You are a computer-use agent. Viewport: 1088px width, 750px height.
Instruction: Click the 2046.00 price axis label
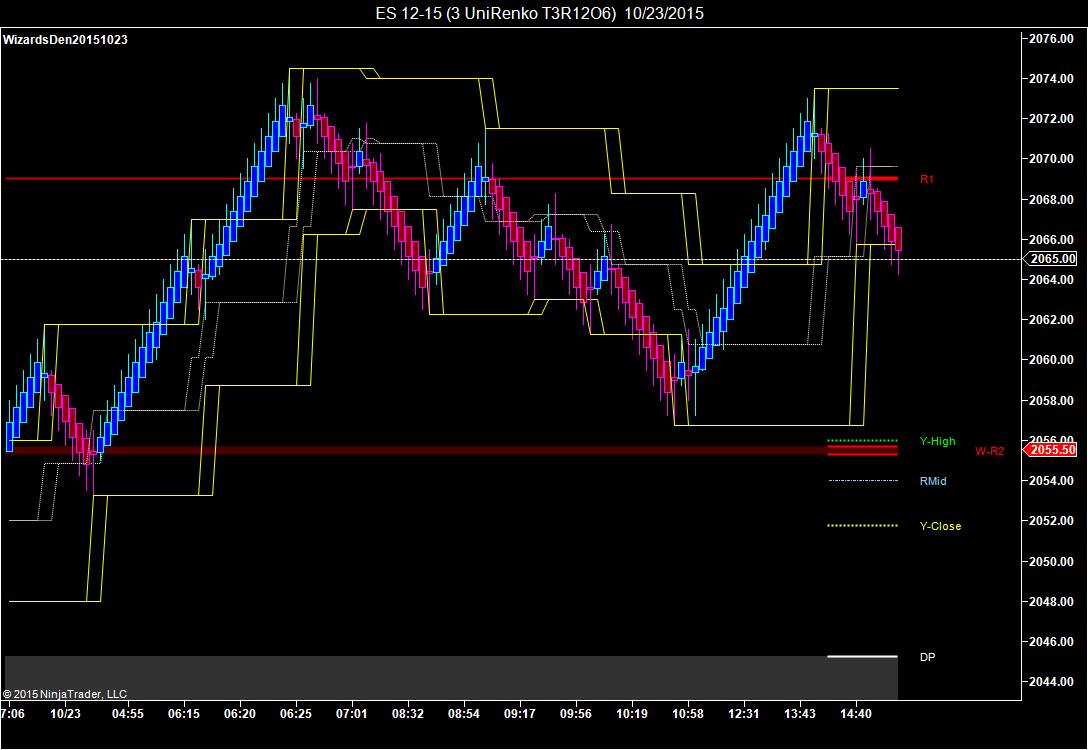click(1051, 642)
